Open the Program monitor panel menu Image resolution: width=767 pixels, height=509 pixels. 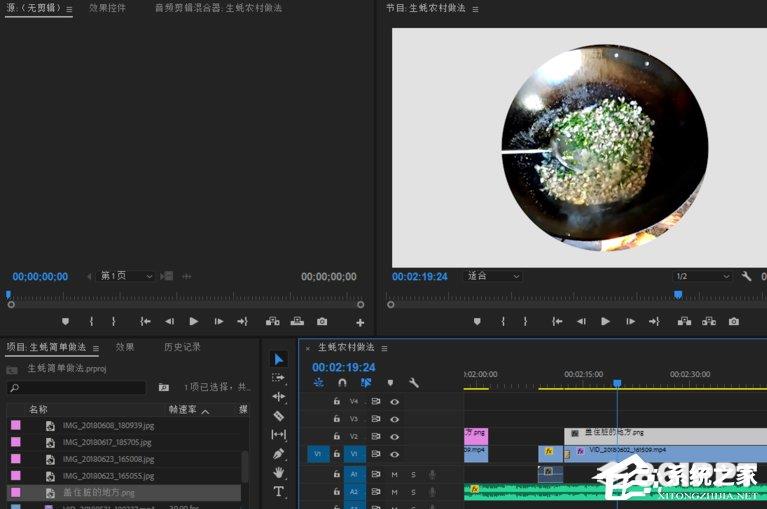(475, 9)
